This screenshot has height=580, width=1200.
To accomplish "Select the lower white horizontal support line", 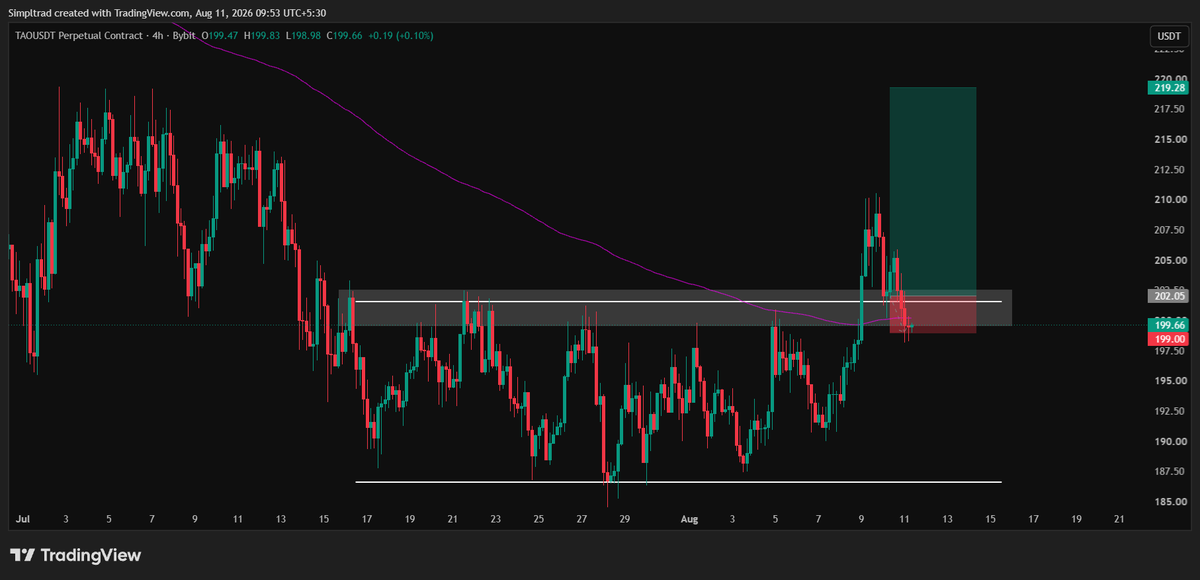I will pos(678,482).
